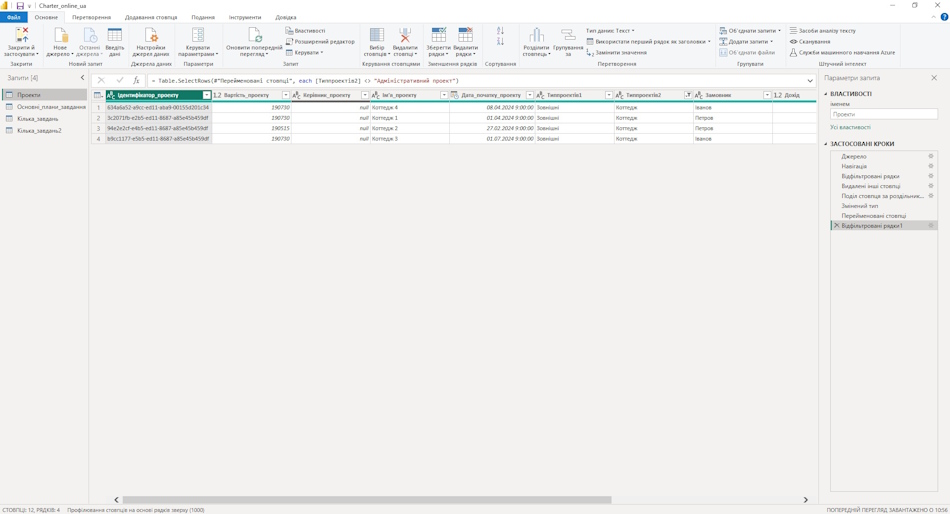
Task: Click Зберегти рядки icon
Action: pyautogui.click(x=439, y=35)
